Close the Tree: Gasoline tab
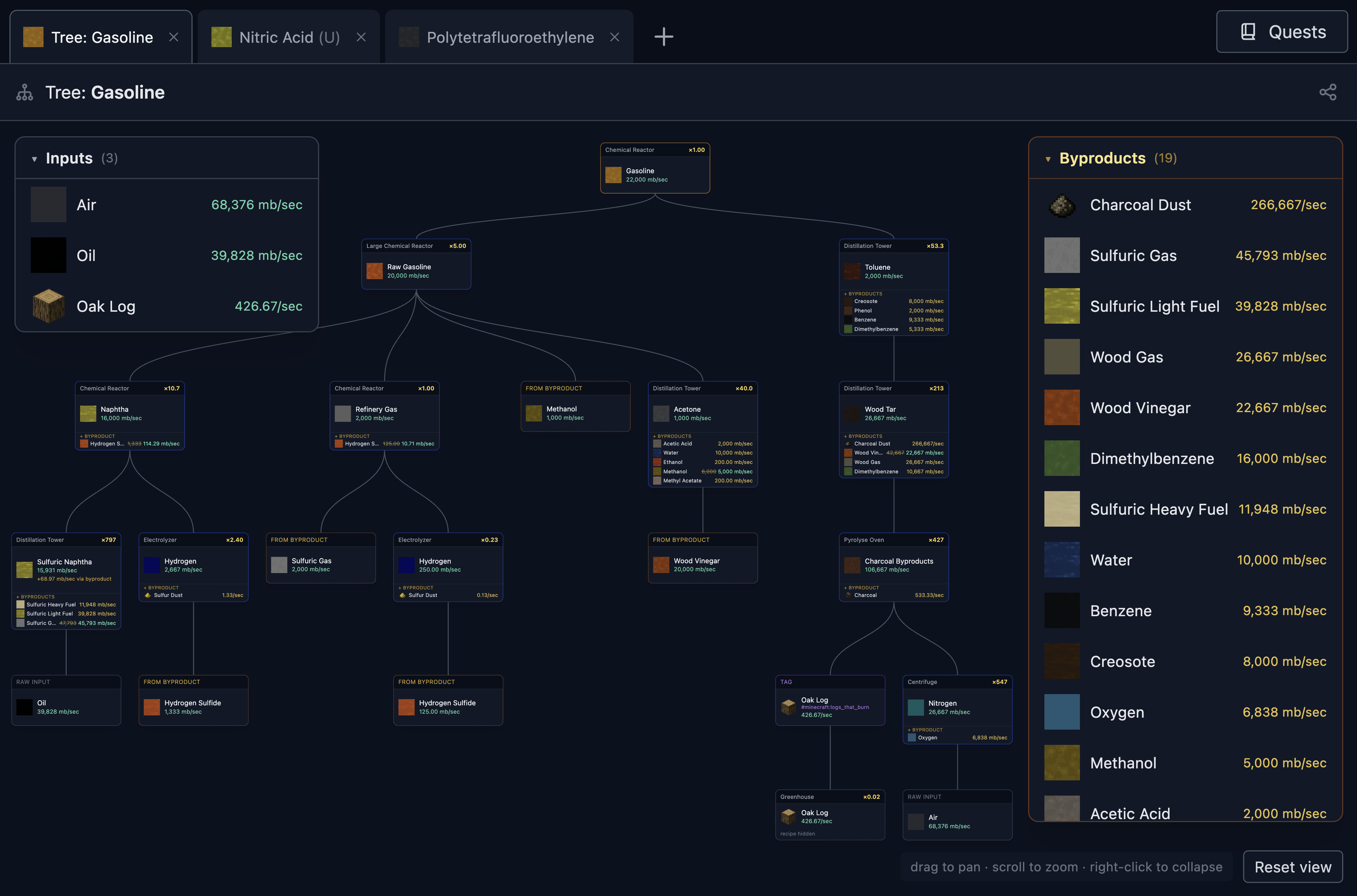This screenshot has width=1357, height=896. 174,37
